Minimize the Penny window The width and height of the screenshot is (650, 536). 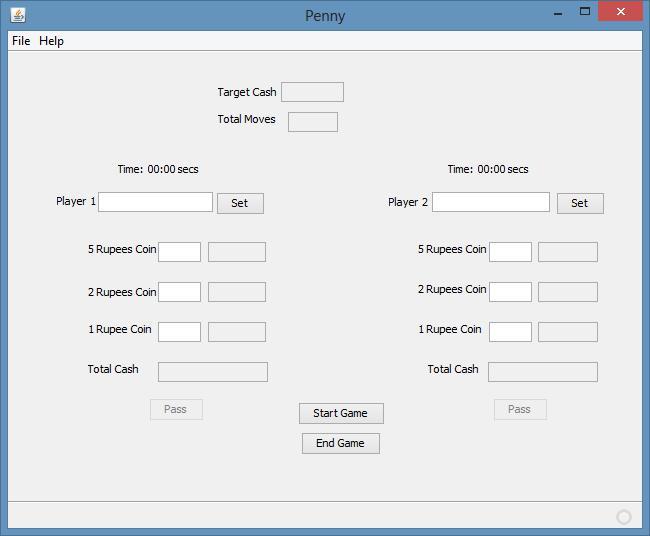(x=559, y=12)
